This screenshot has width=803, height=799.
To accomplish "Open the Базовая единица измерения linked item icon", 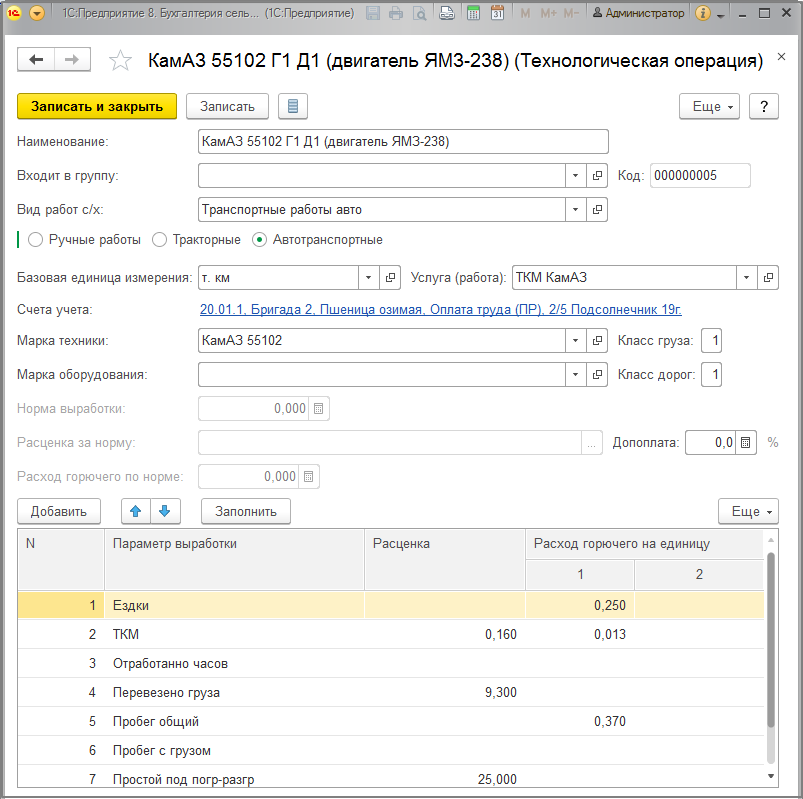I will tap(390, 278).
